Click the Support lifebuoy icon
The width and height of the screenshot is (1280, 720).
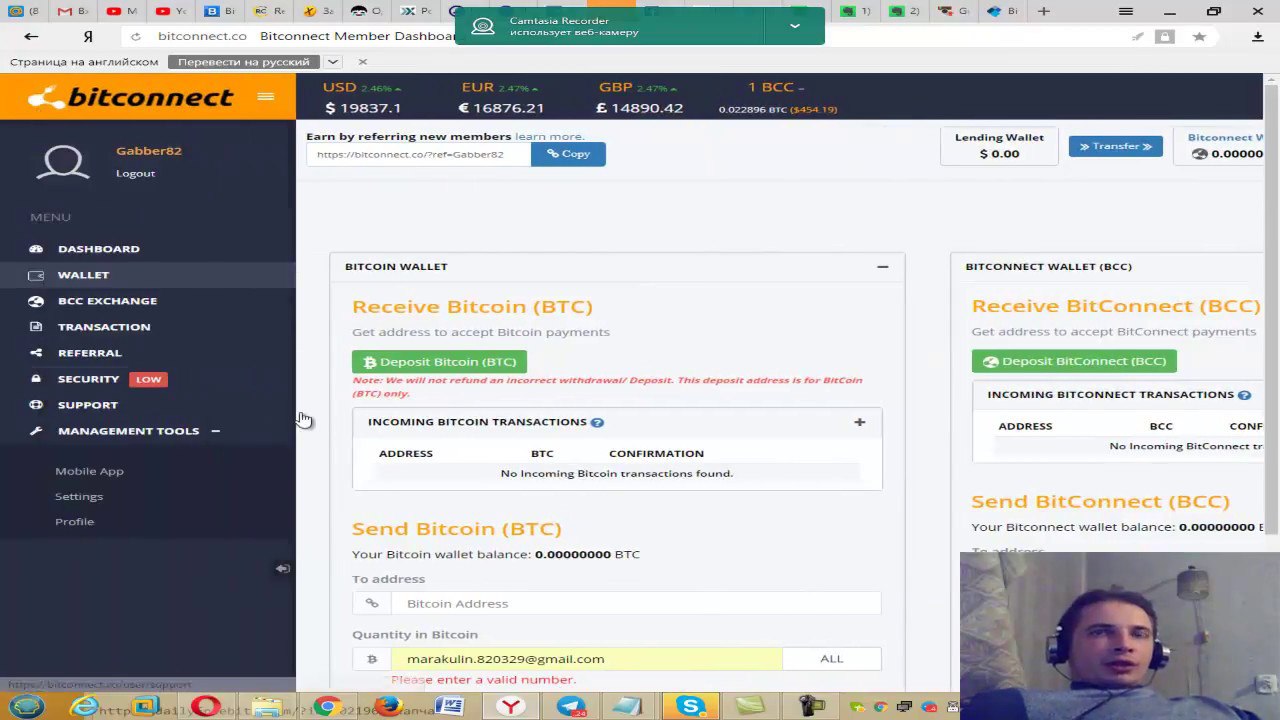pos(36,405)
